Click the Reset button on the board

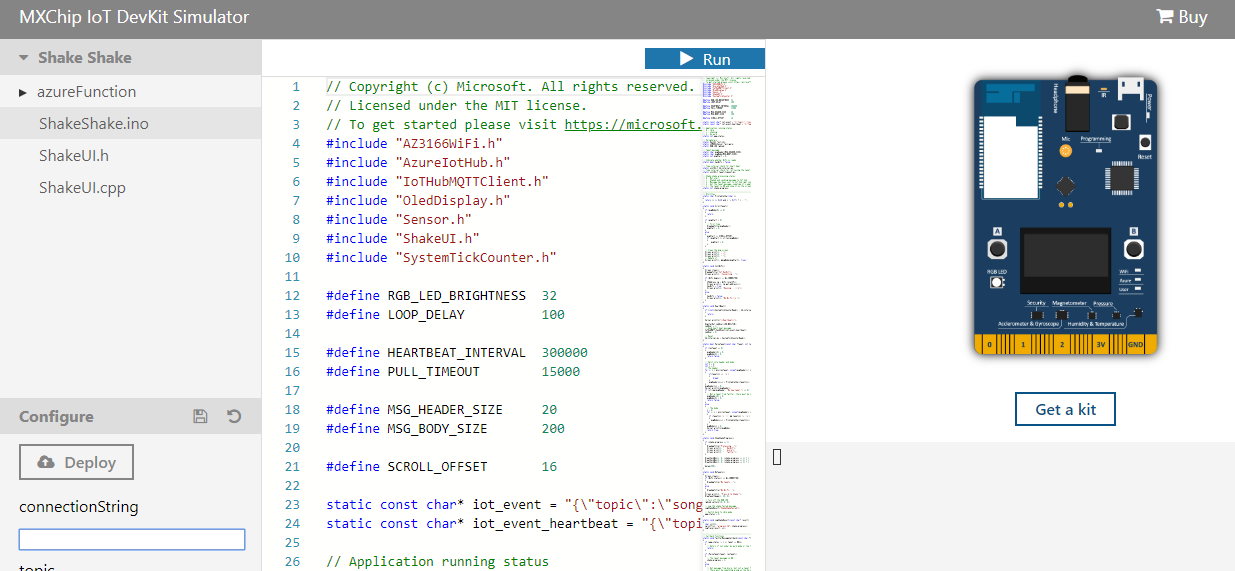pos(1145,143)
